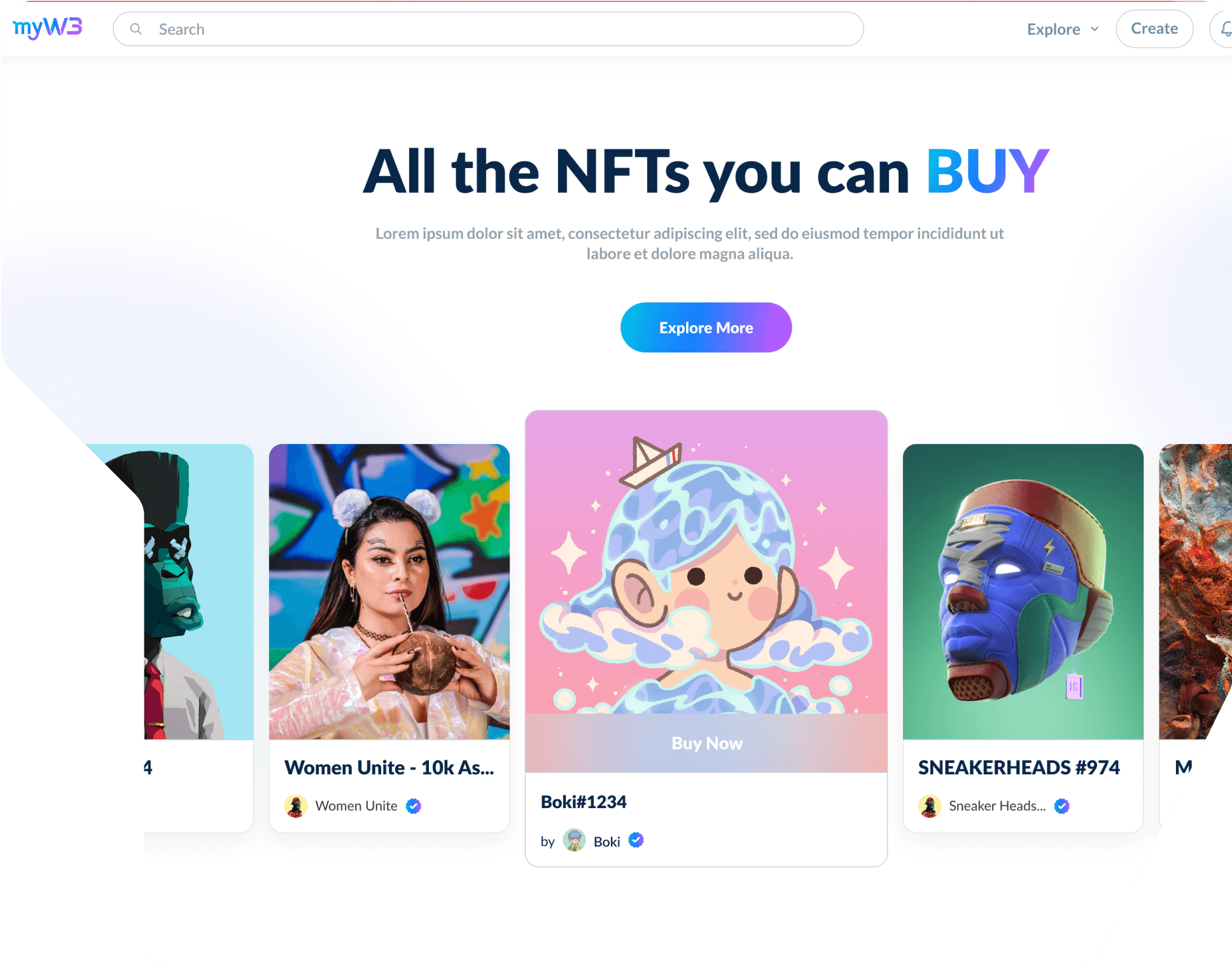The height and width of the screenshot is (969, 1232).
Task: Click verified badge next to Women Unite
Action: 414,806
